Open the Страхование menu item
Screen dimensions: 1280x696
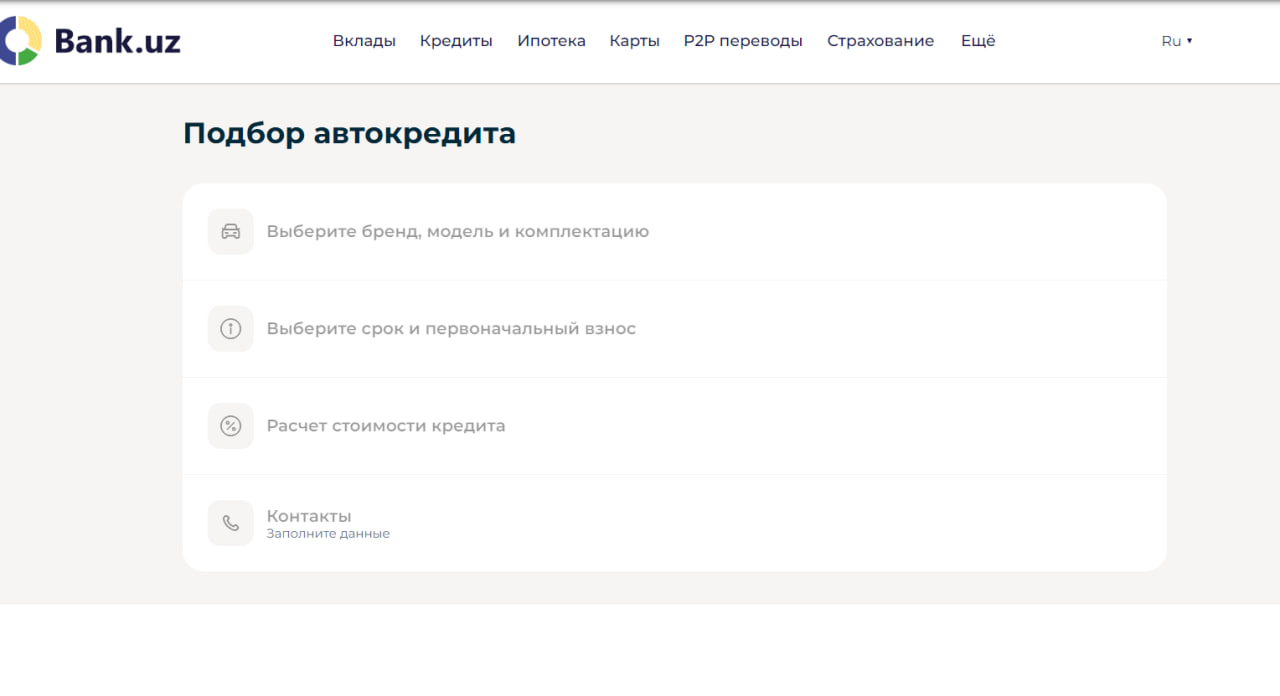point(880,41)
